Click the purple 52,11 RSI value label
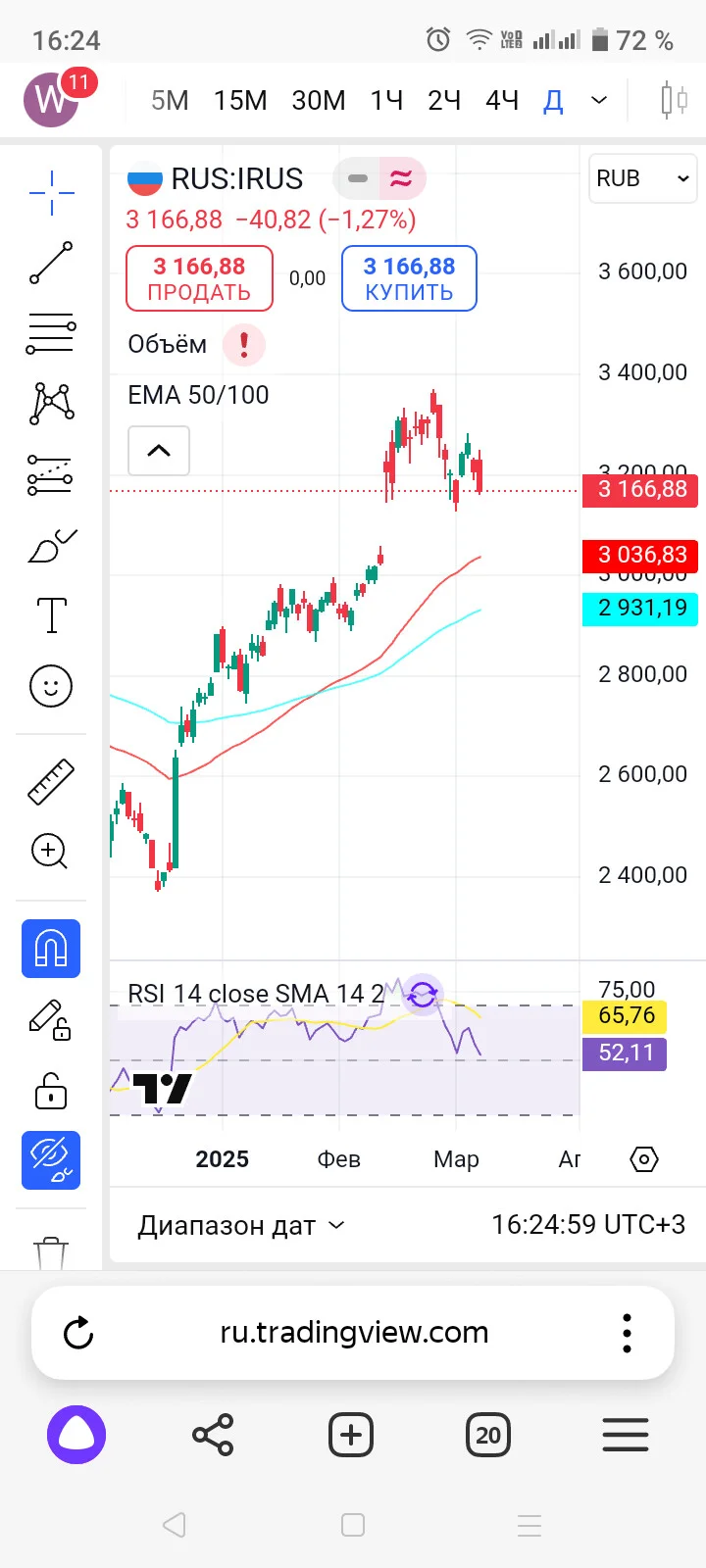Viewport: 706px width, 1568px height. pos(626,1053)
